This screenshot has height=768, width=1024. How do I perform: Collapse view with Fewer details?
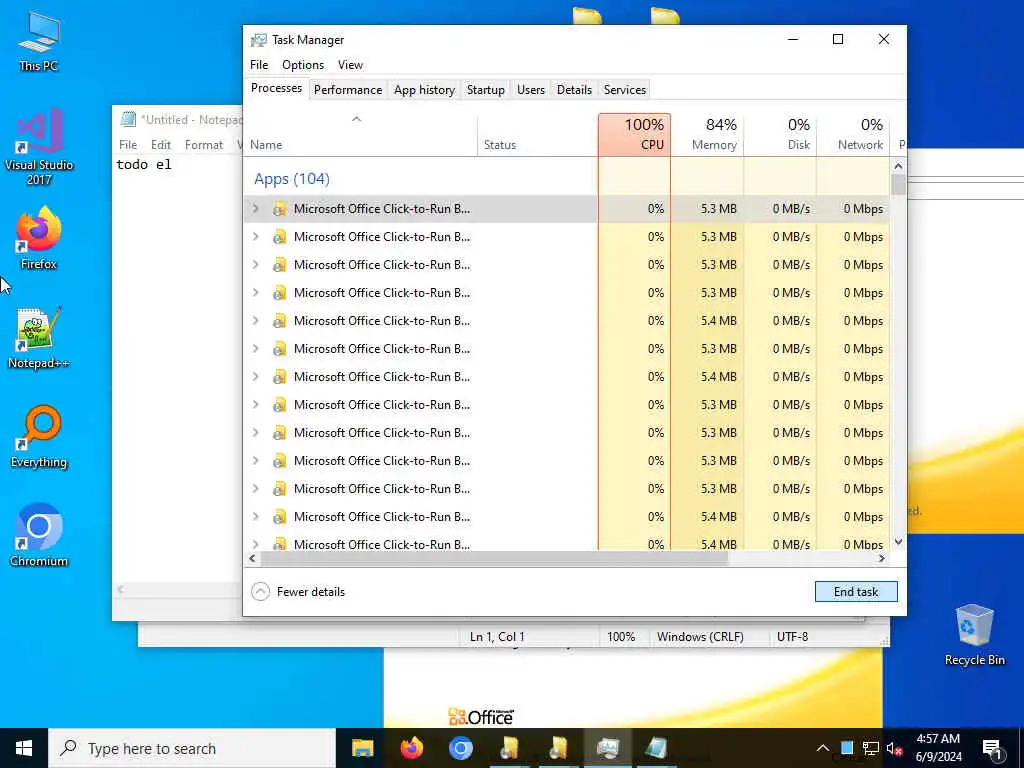(x=298, y=592)
